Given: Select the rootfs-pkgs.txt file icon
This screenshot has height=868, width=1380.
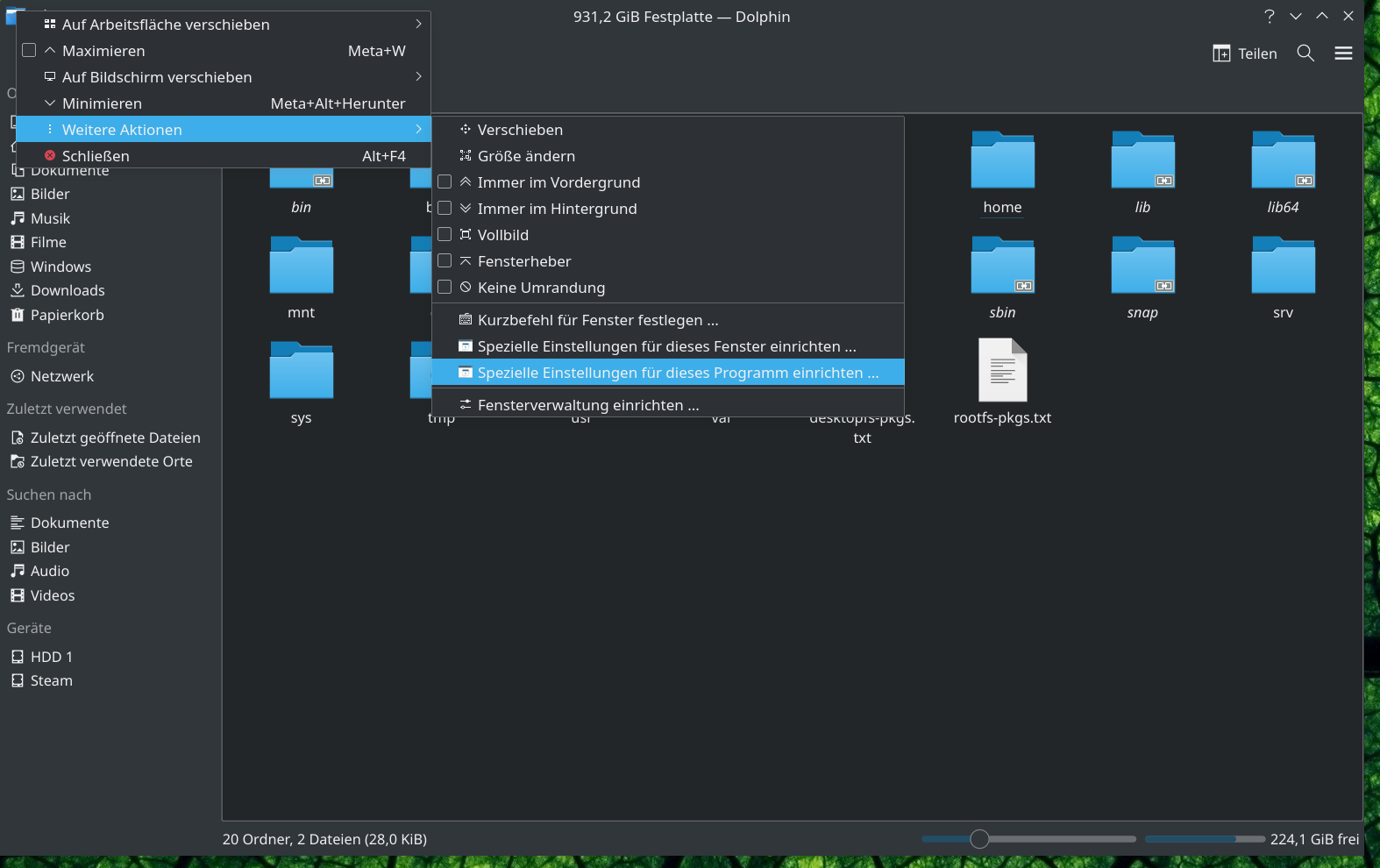Looking at the screenshot, I should pos(1002,370).
